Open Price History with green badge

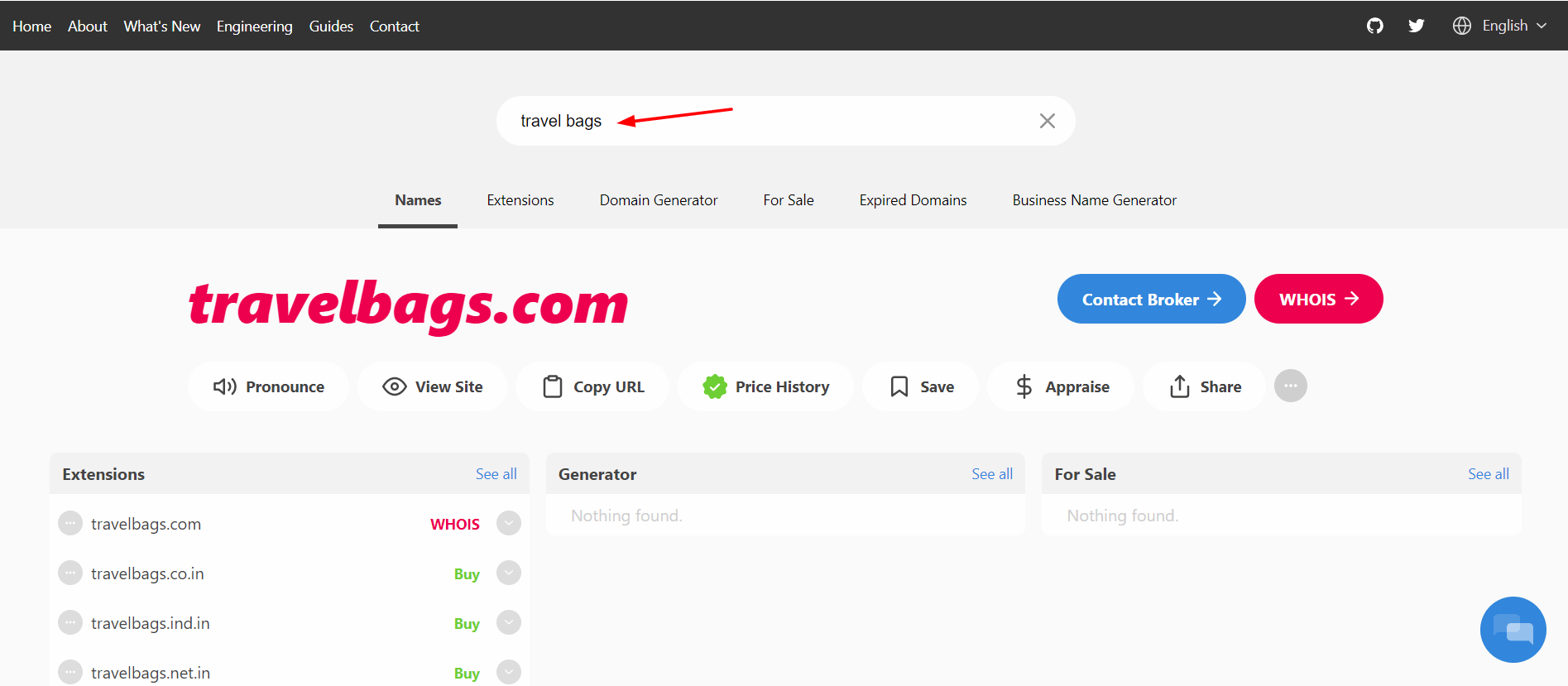click(765, 386)
